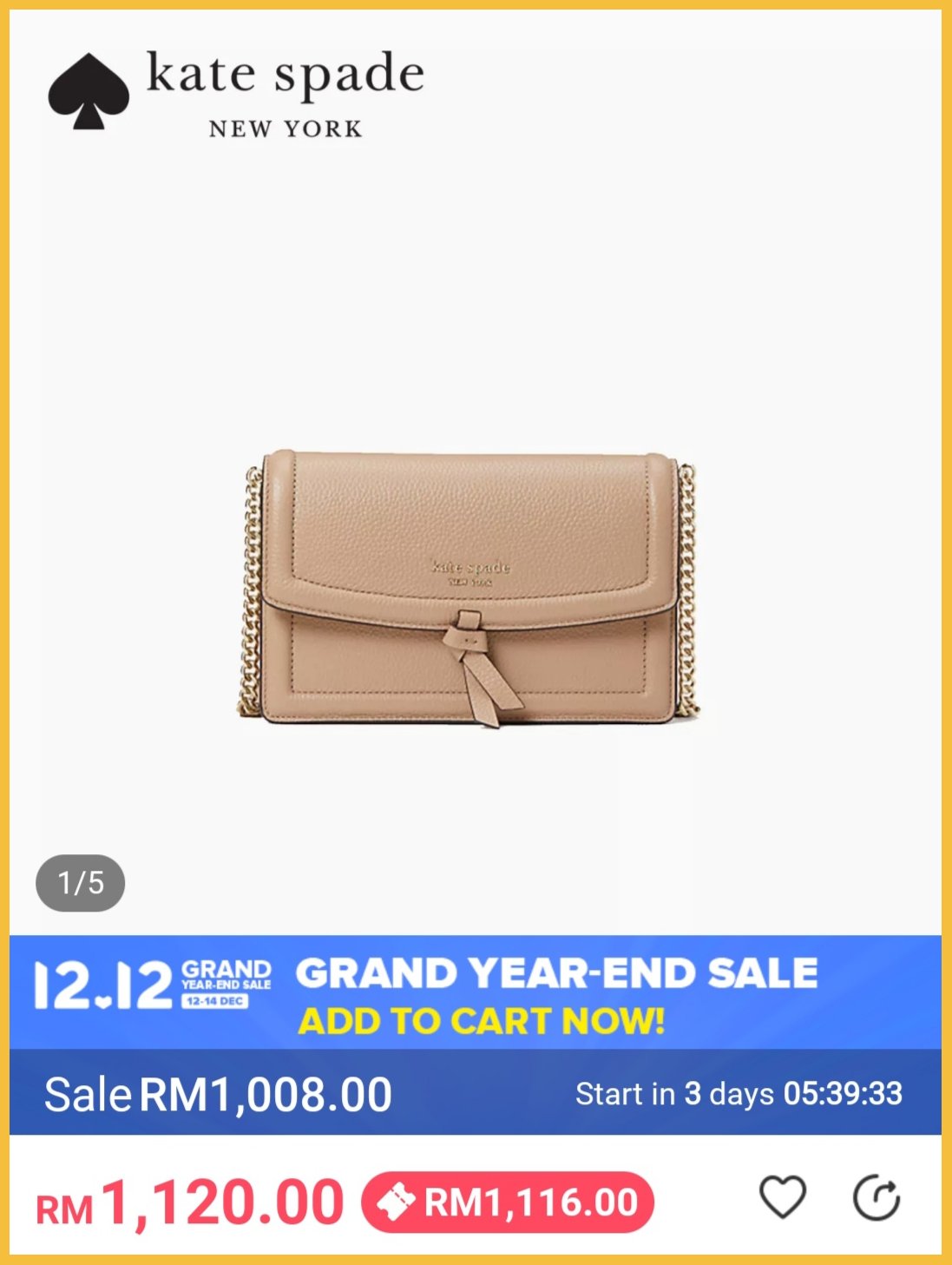The width and height of the screenshot is (952, 1265).
Task: Click the GRAND YEAR-END SALE banner headline
Action: [x=557, y=973]
